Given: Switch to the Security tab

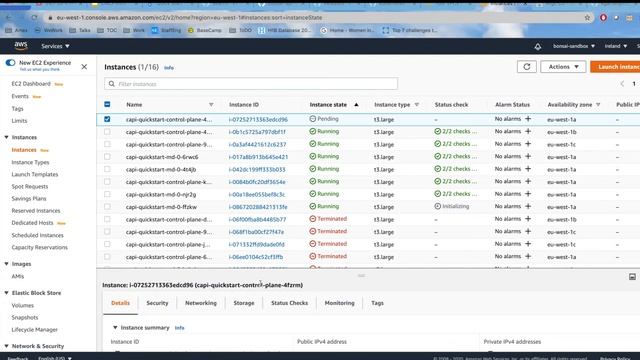Looking at the screenshot, I should pyautogui.click(x=157, y=303).
